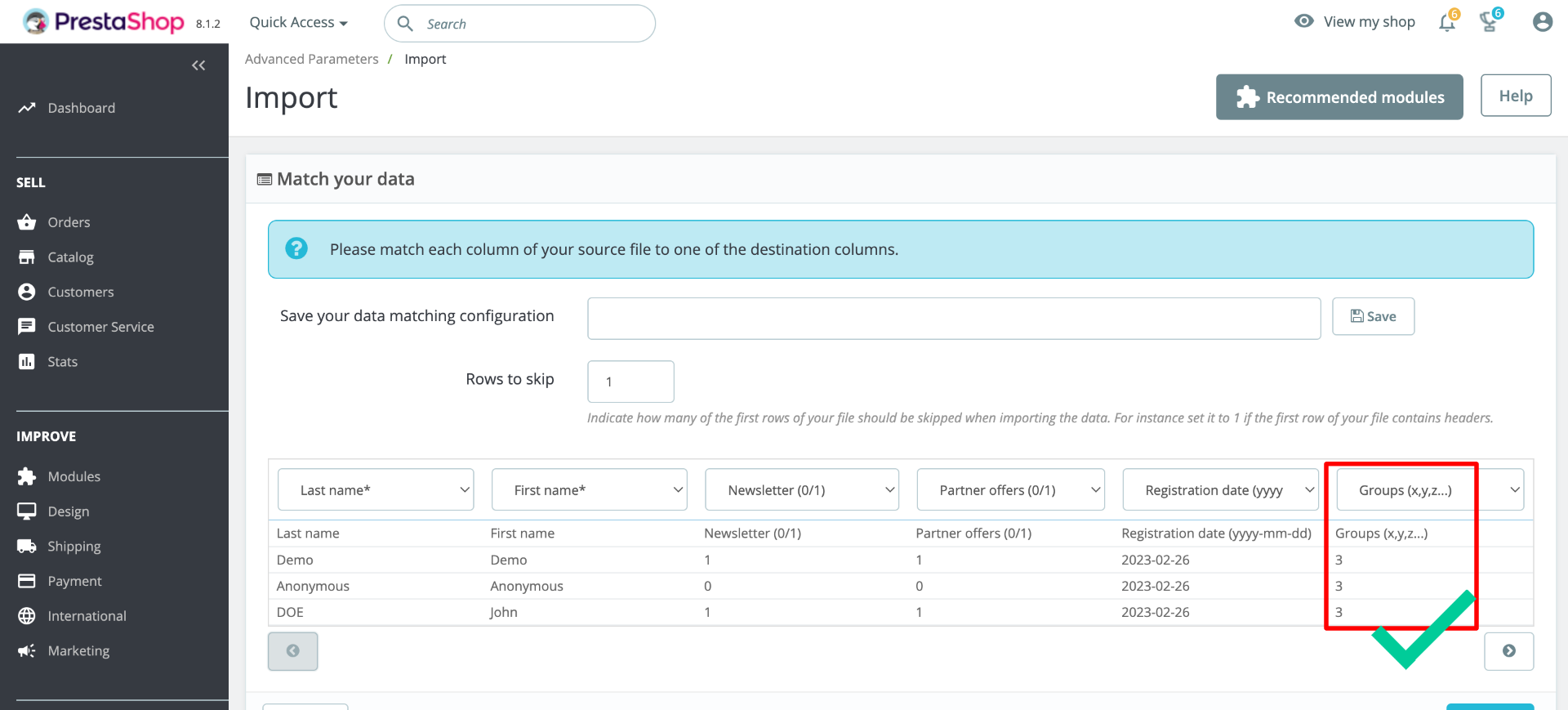This screenshot has width=1568, height=710.
Task: Focus the Rows to skip field
Action: 630,382
